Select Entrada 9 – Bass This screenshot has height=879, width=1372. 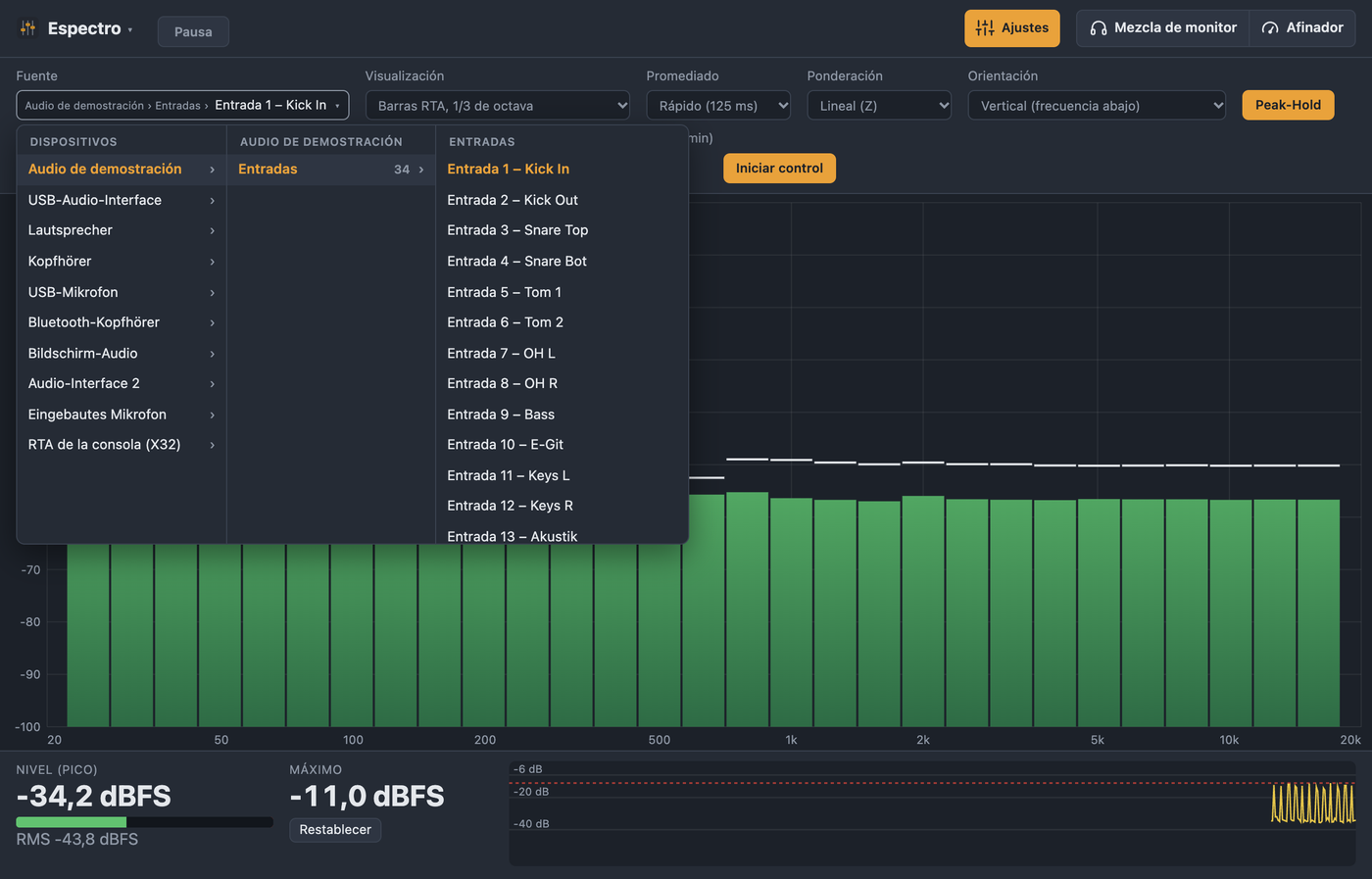pyautogui.click(x=562, y=415)
